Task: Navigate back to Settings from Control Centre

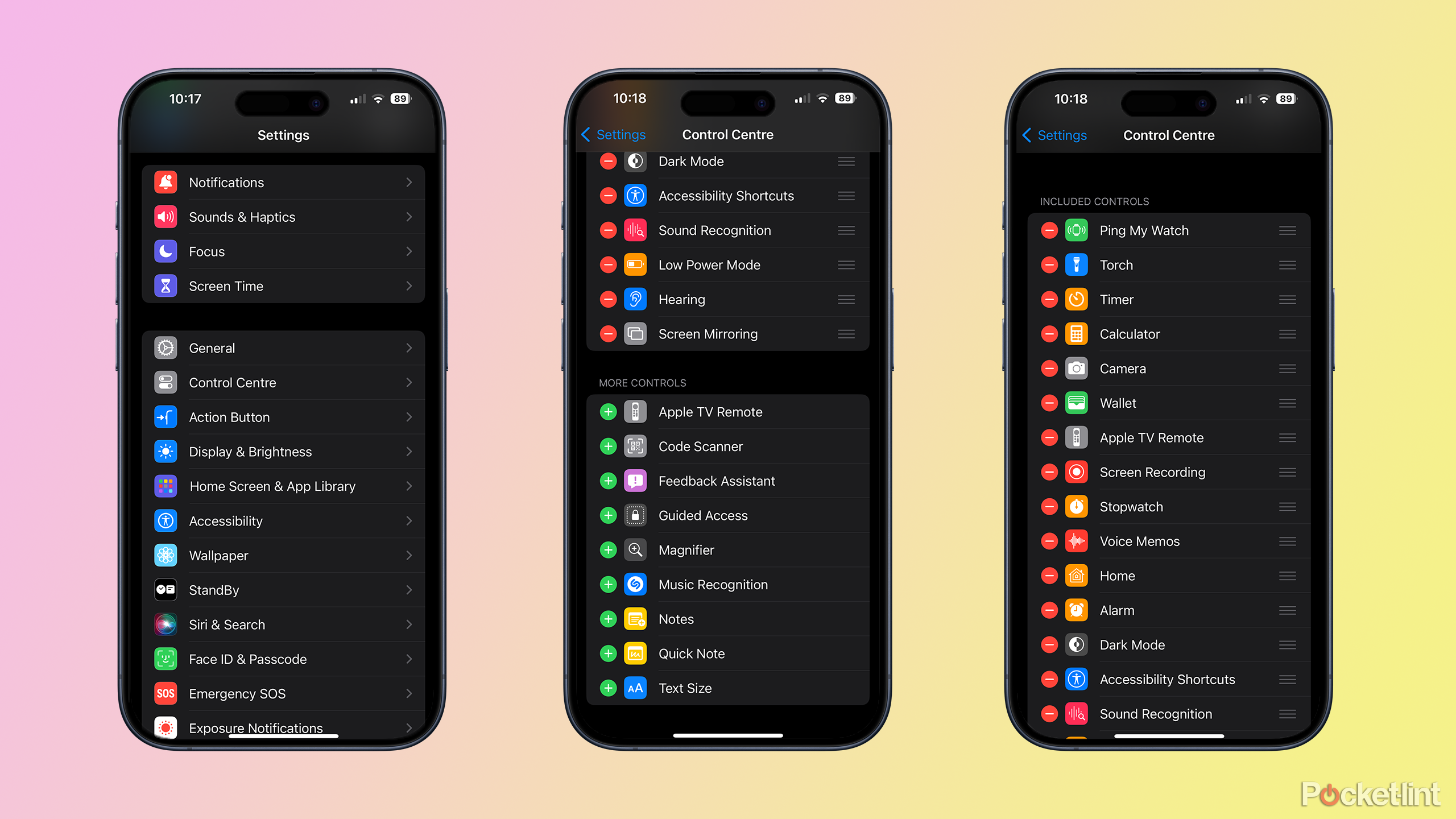Action: point(615,134)
